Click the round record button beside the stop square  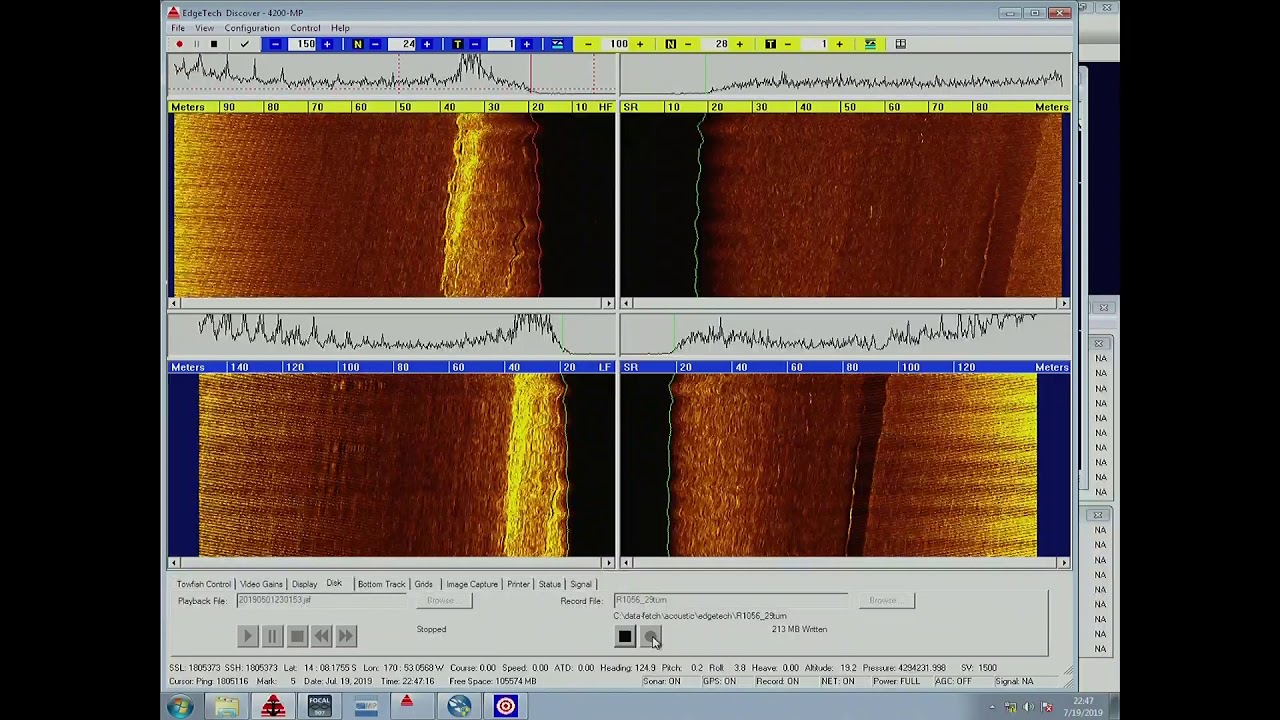tap(651, 636)
